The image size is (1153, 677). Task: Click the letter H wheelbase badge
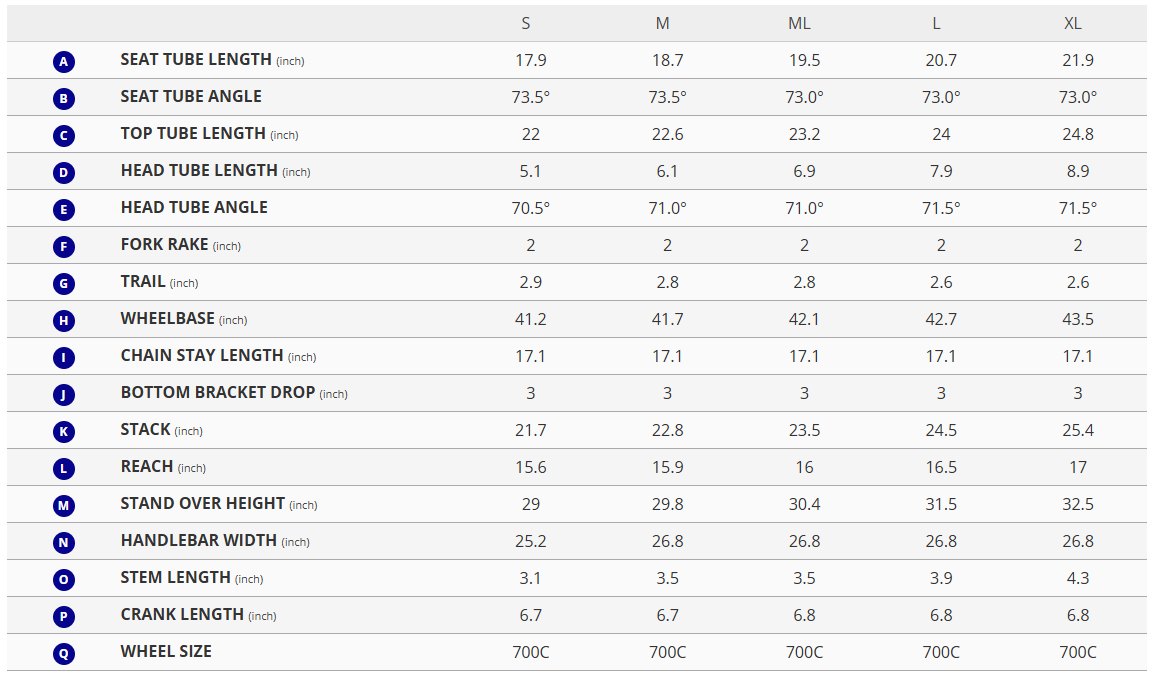[64, 321]
